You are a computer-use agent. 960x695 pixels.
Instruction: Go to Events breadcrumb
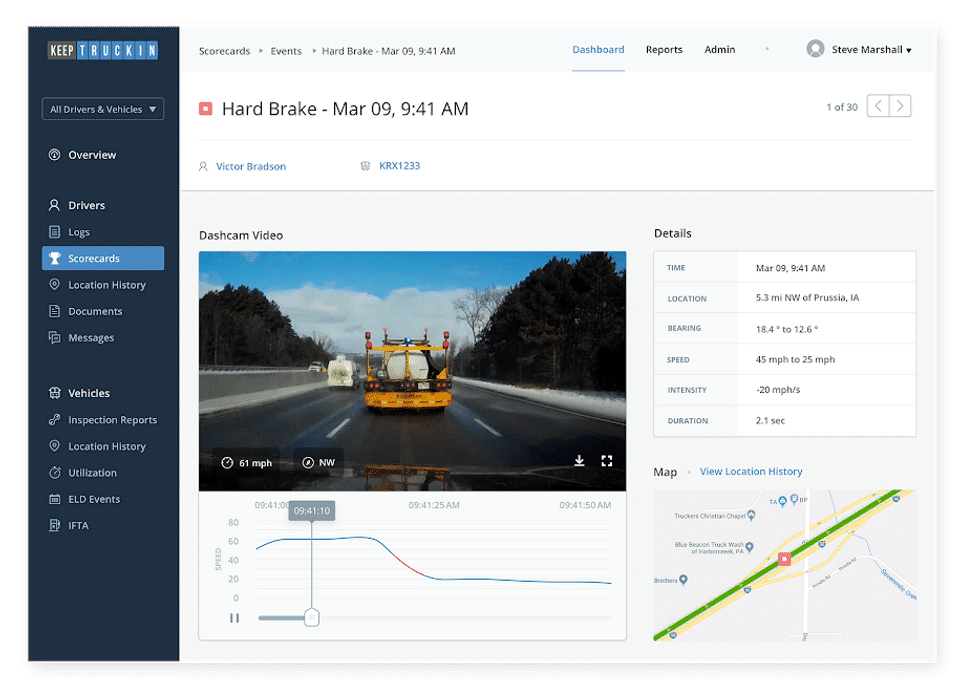[286, 51]
